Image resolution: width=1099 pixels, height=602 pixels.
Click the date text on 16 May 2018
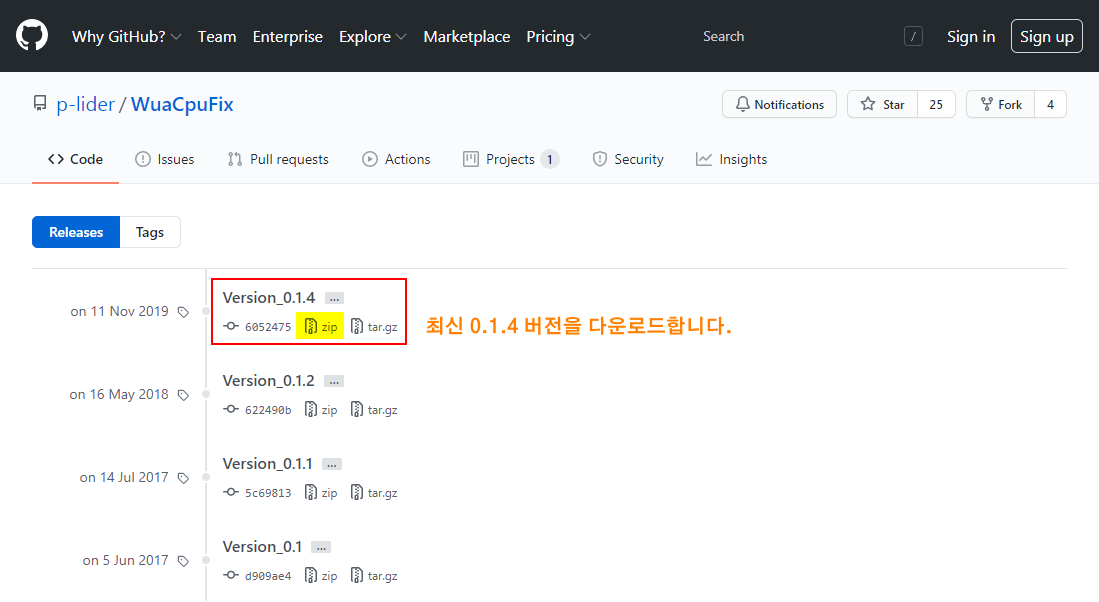[x=119, y=395]
